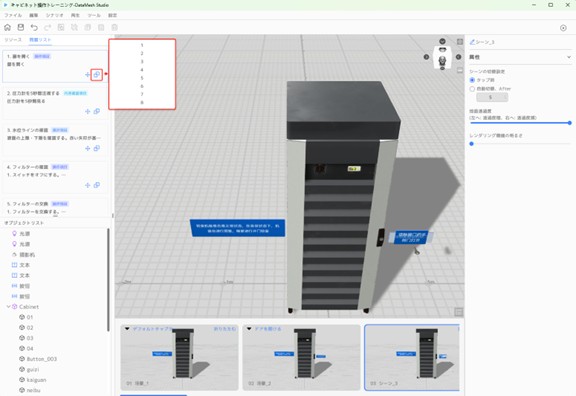This screenshot has height=396, width=576.
Task: Click the link-scene icon on step 2
Action: (97, 111)
